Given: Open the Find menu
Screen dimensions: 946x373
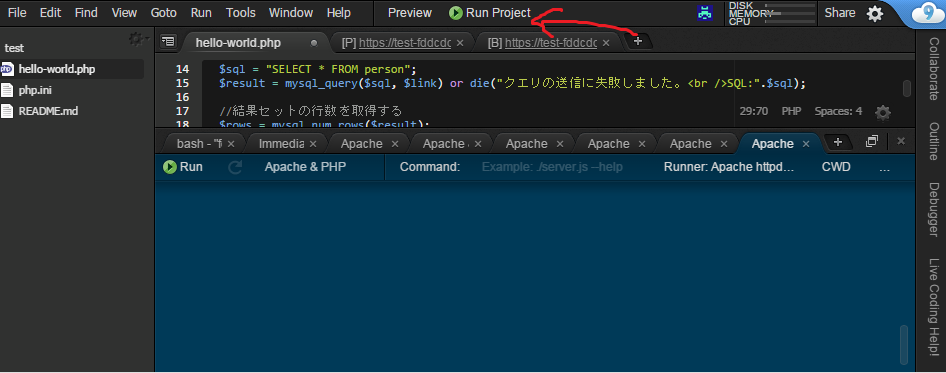Looking at the screenshot, I should click(86, 13).
